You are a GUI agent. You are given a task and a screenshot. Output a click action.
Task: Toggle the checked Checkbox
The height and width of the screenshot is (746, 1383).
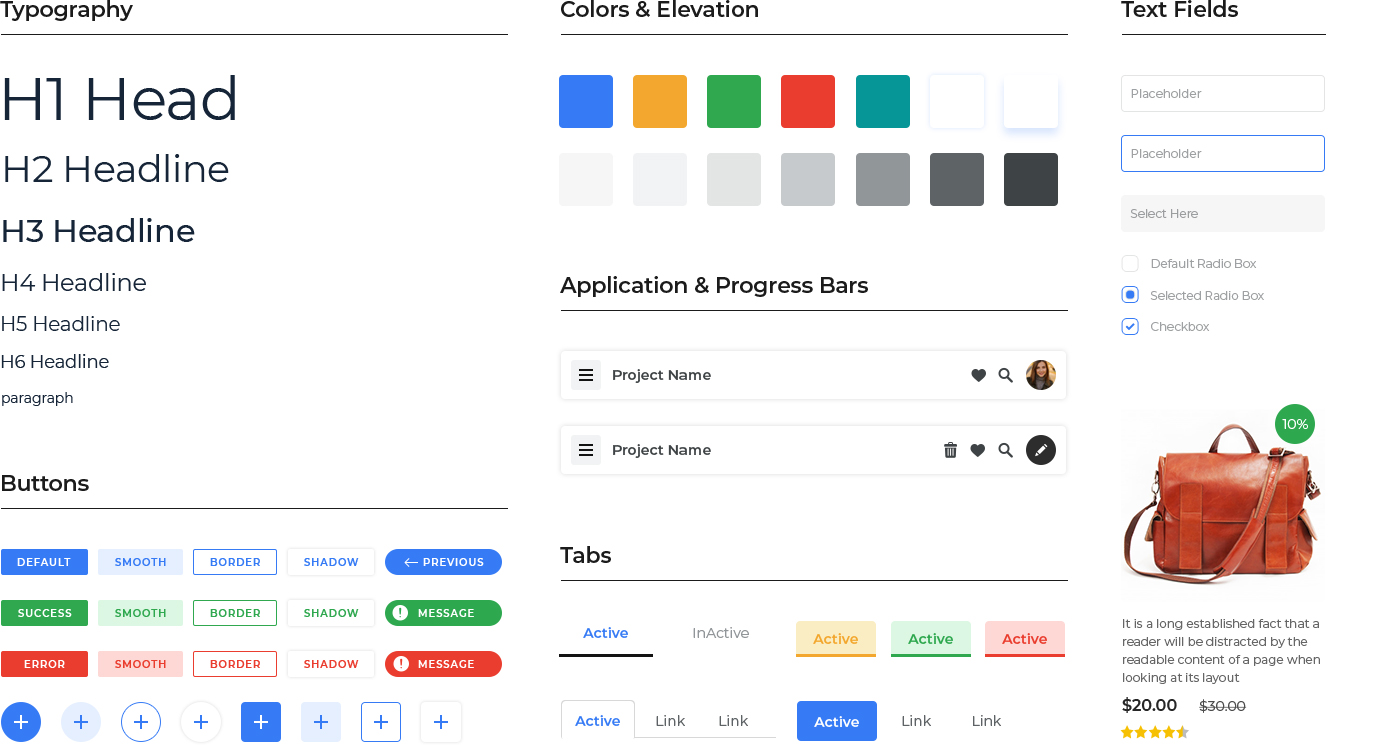(1130, 327)
